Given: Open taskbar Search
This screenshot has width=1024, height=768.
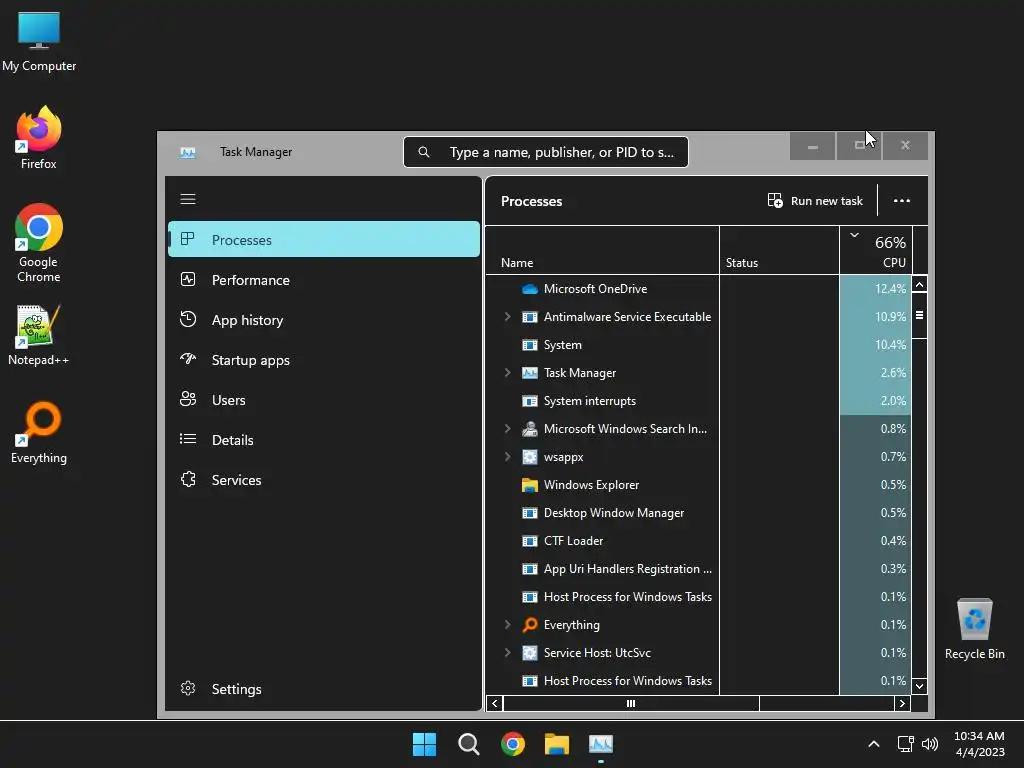Looking at the screenshot, I should (468, 744).
